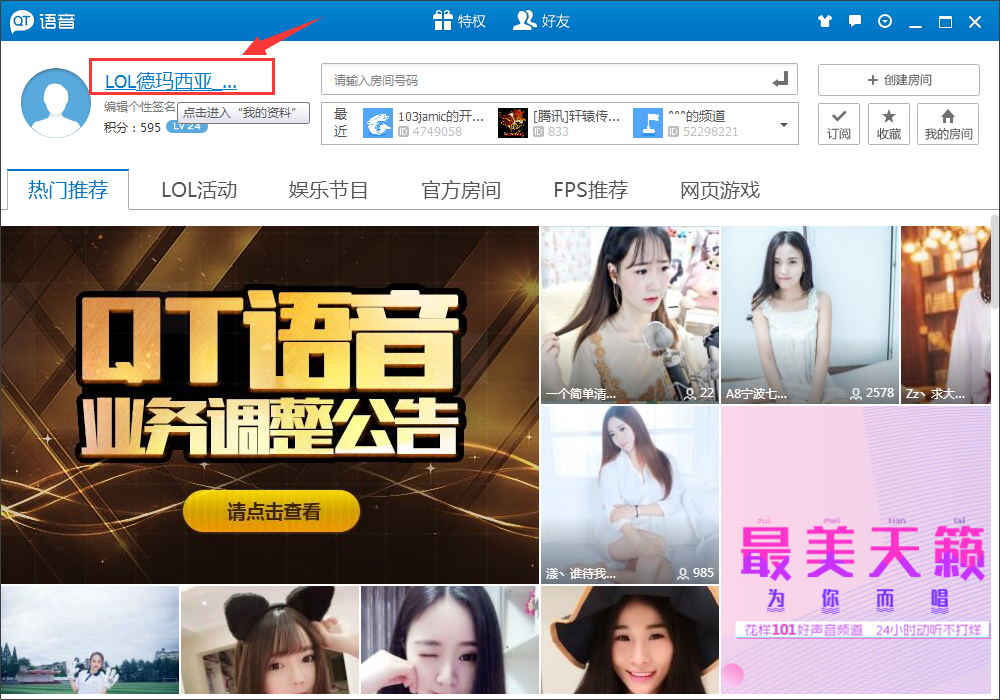The height and width of the screenshot is (700, 1000).
Task: Switch to the LOL活动 tab
Action: click(198, 190)
